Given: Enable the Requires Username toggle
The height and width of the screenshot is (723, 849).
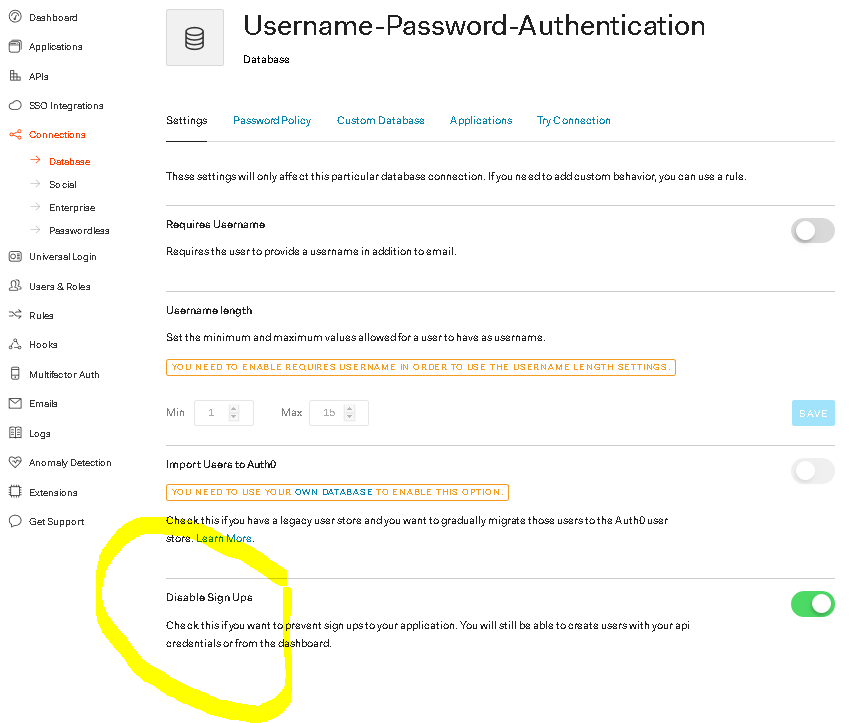Looking at the screenshot, I should 812,231.
